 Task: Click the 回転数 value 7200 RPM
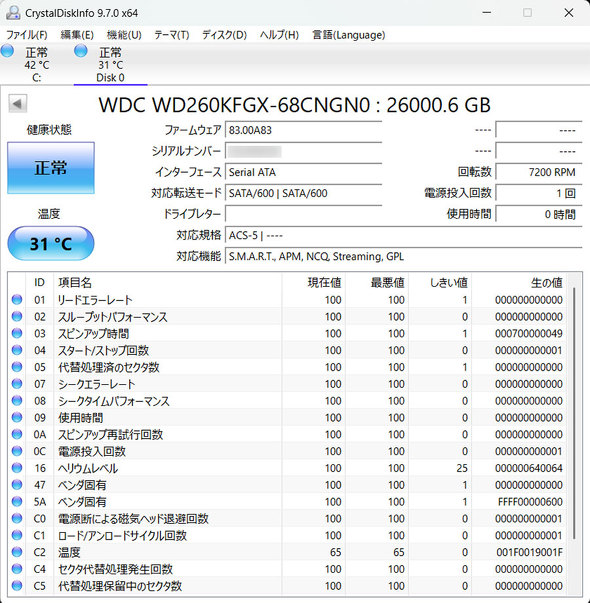(539, 172)
